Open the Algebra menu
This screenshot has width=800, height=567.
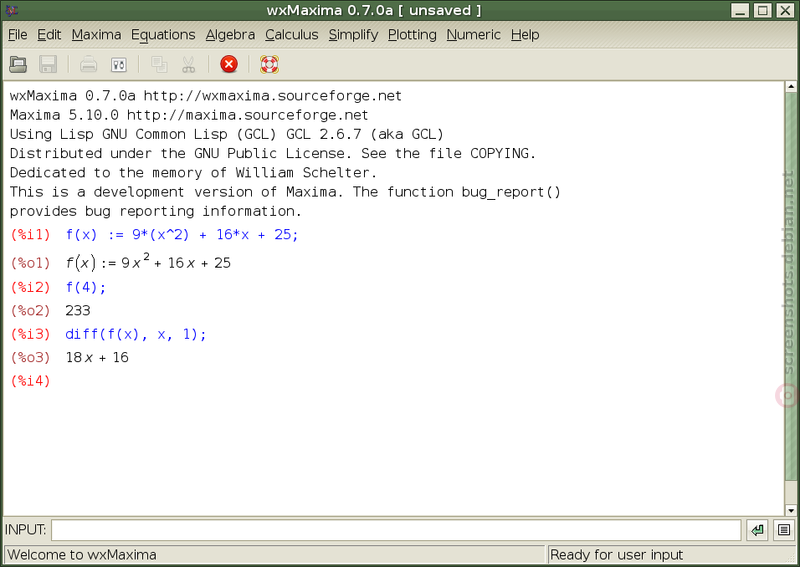point(230,35)
